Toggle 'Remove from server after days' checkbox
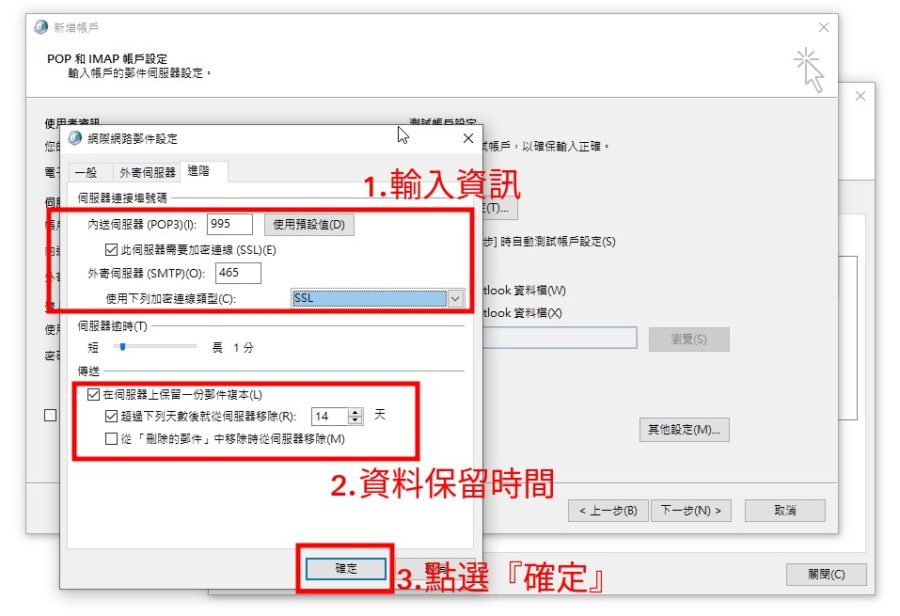The height and width of the screenshot is (616, 900). tap(111, 416)
